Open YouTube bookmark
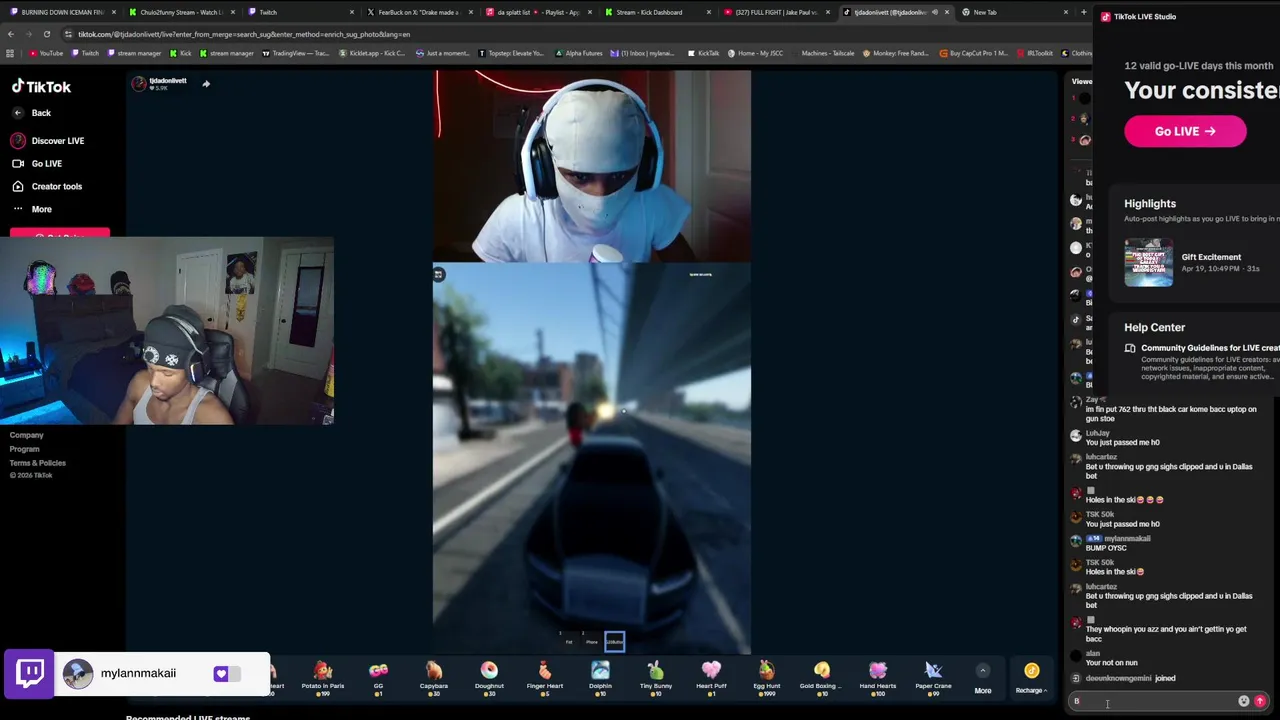This screenshot has width=1280, height=720. pos(46,53)
